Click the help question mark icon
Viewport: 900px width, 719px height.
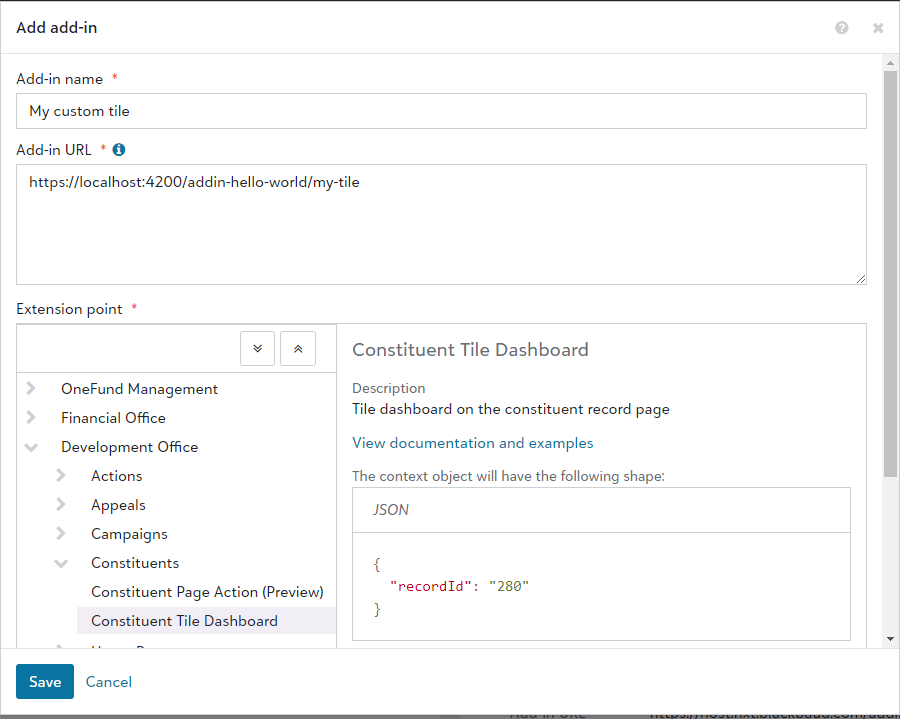[x=841, y=28]
